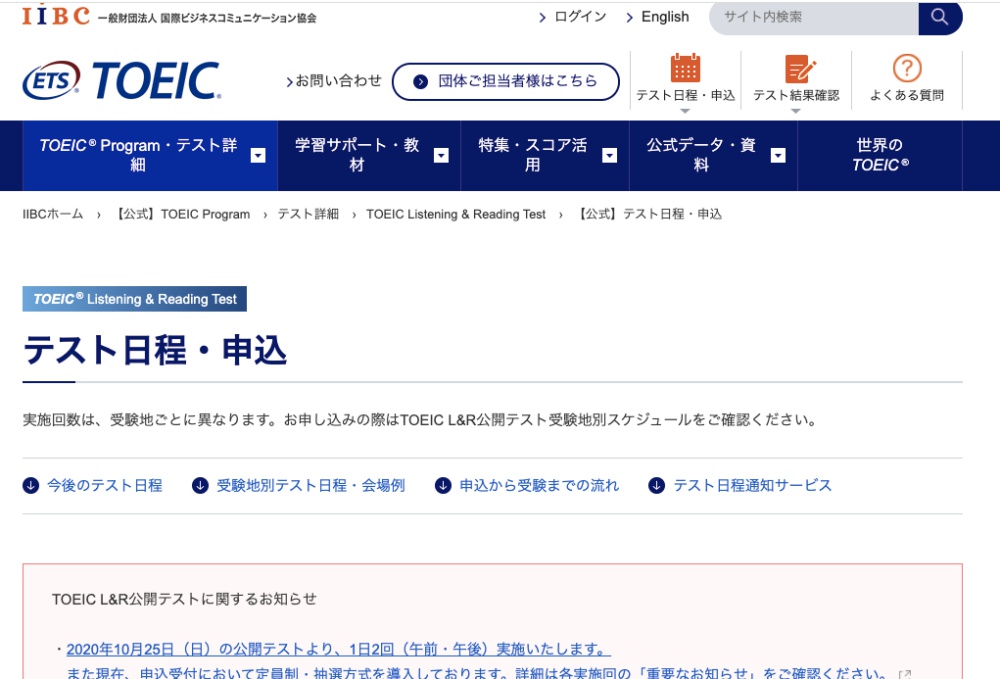Click the IIBC logo at top left
Screen dimensions: 1000x679
pos(55,15)
